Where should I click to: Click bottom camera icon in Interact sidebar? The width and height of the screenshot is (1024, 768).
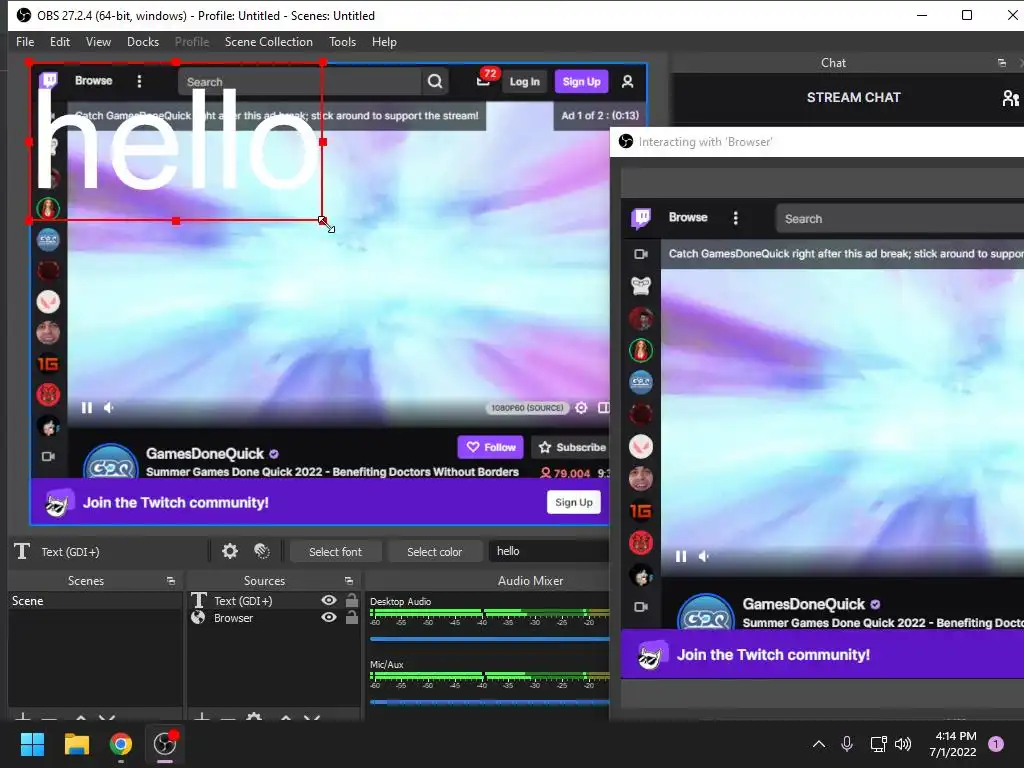click(x=641, y=607)
